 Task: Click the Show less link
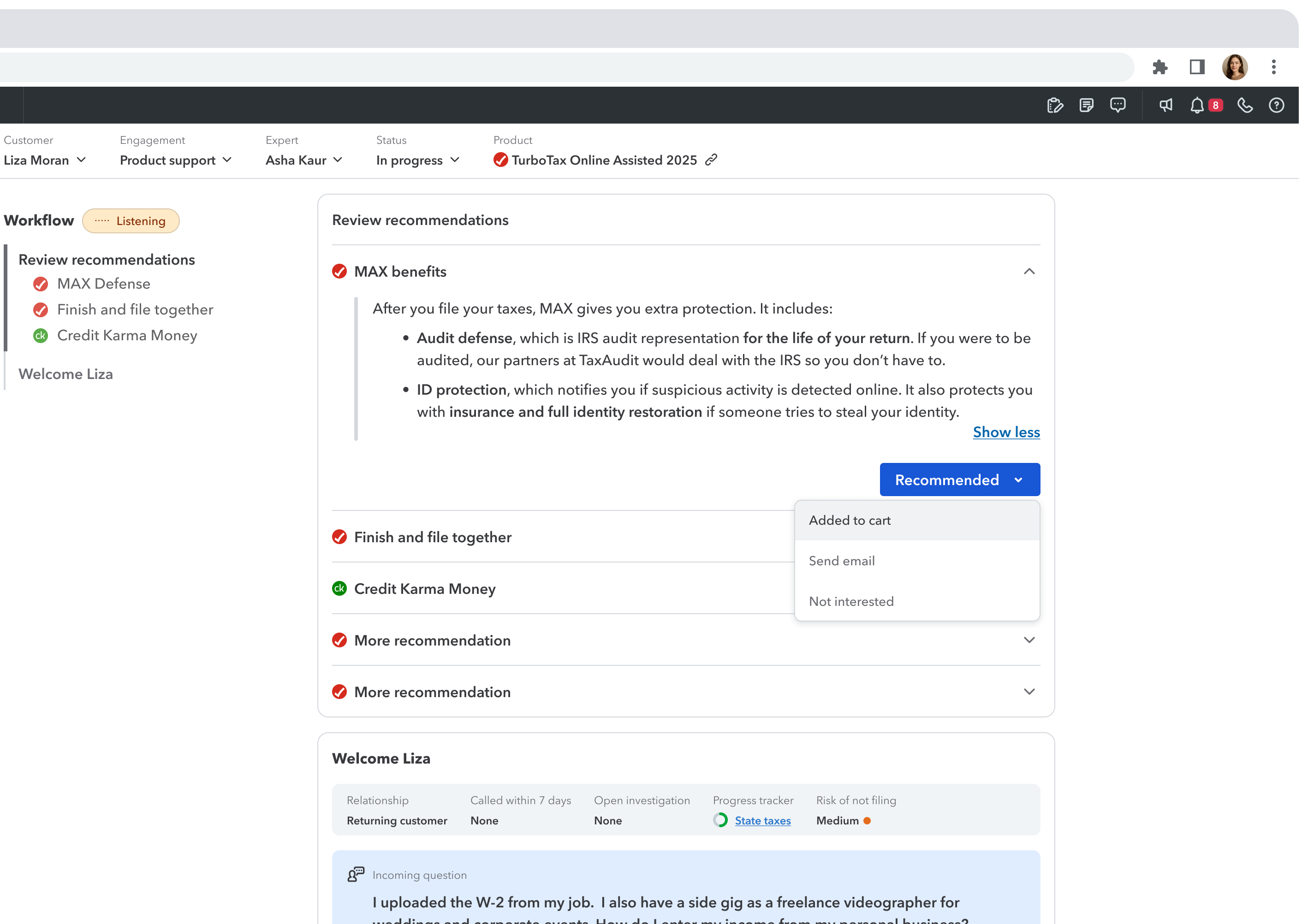coord(1006,432)
